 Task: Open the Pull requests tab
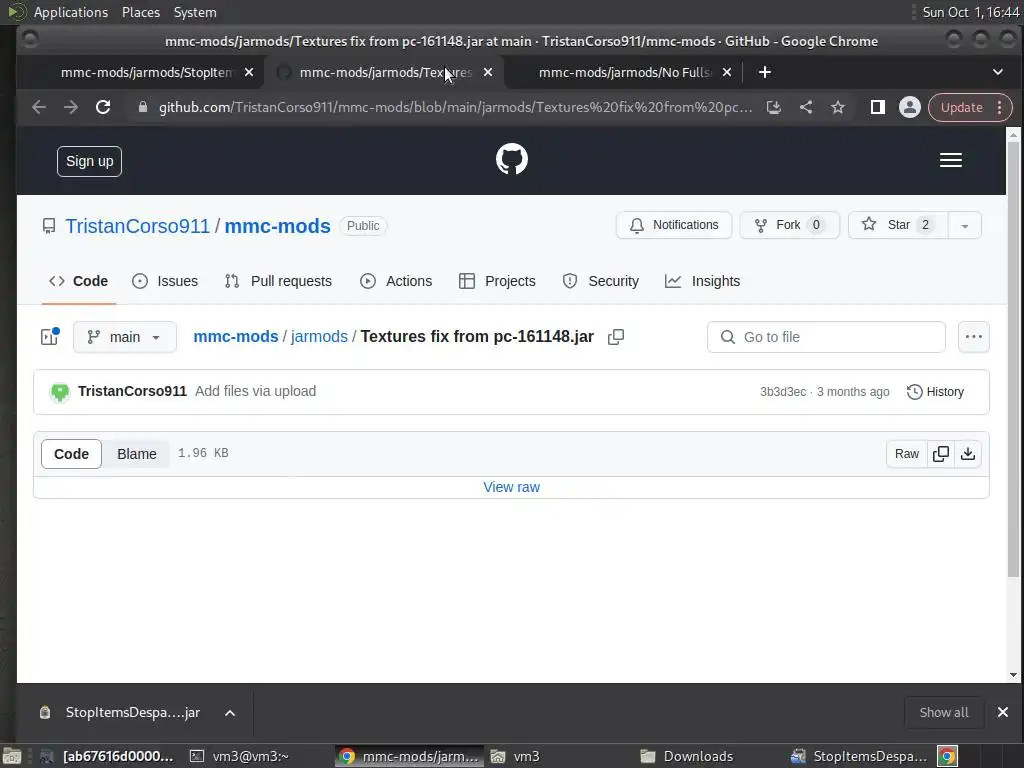pyautogui.click(x=278, y=281)
